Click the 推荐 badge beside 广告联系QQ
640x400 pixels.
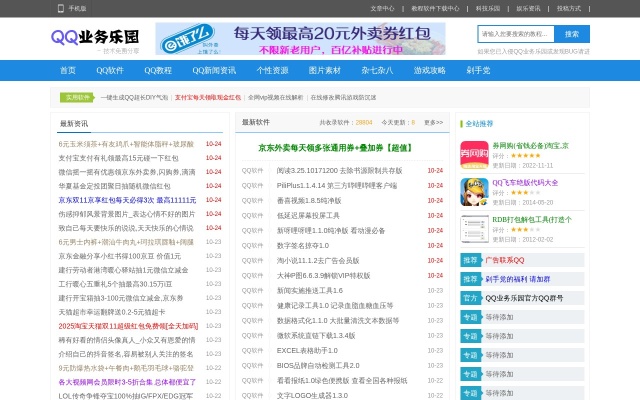470,260
